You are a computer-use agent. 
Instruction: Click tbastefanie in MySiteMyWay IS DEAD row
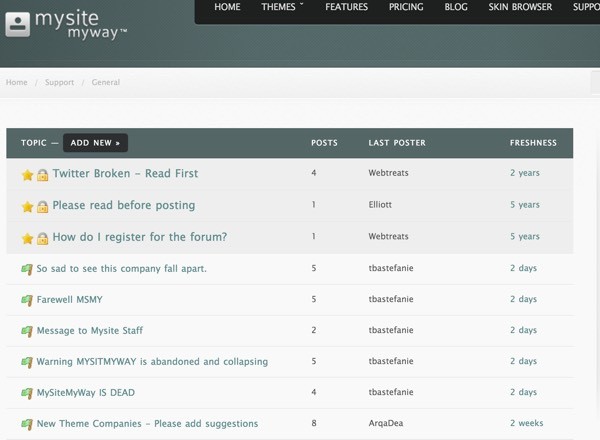point(391,392)
